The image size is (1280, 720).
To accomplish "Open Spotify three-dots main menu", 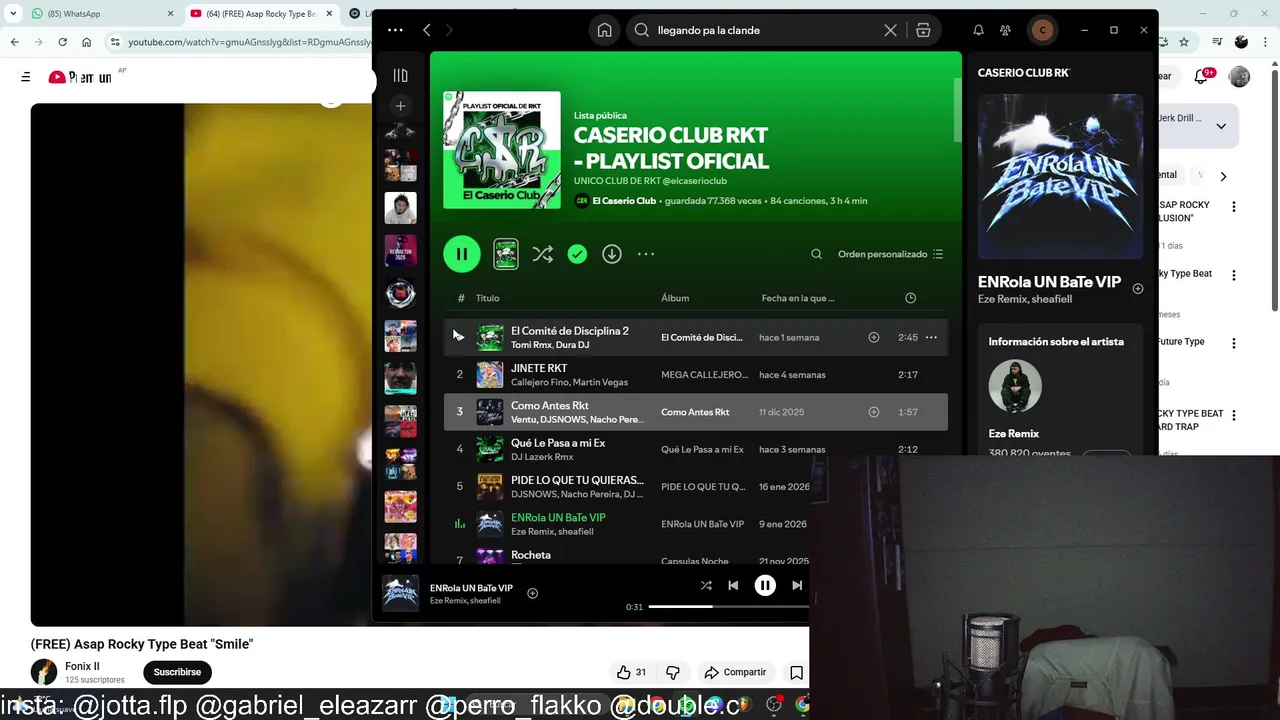I will (x=395, y=30).
